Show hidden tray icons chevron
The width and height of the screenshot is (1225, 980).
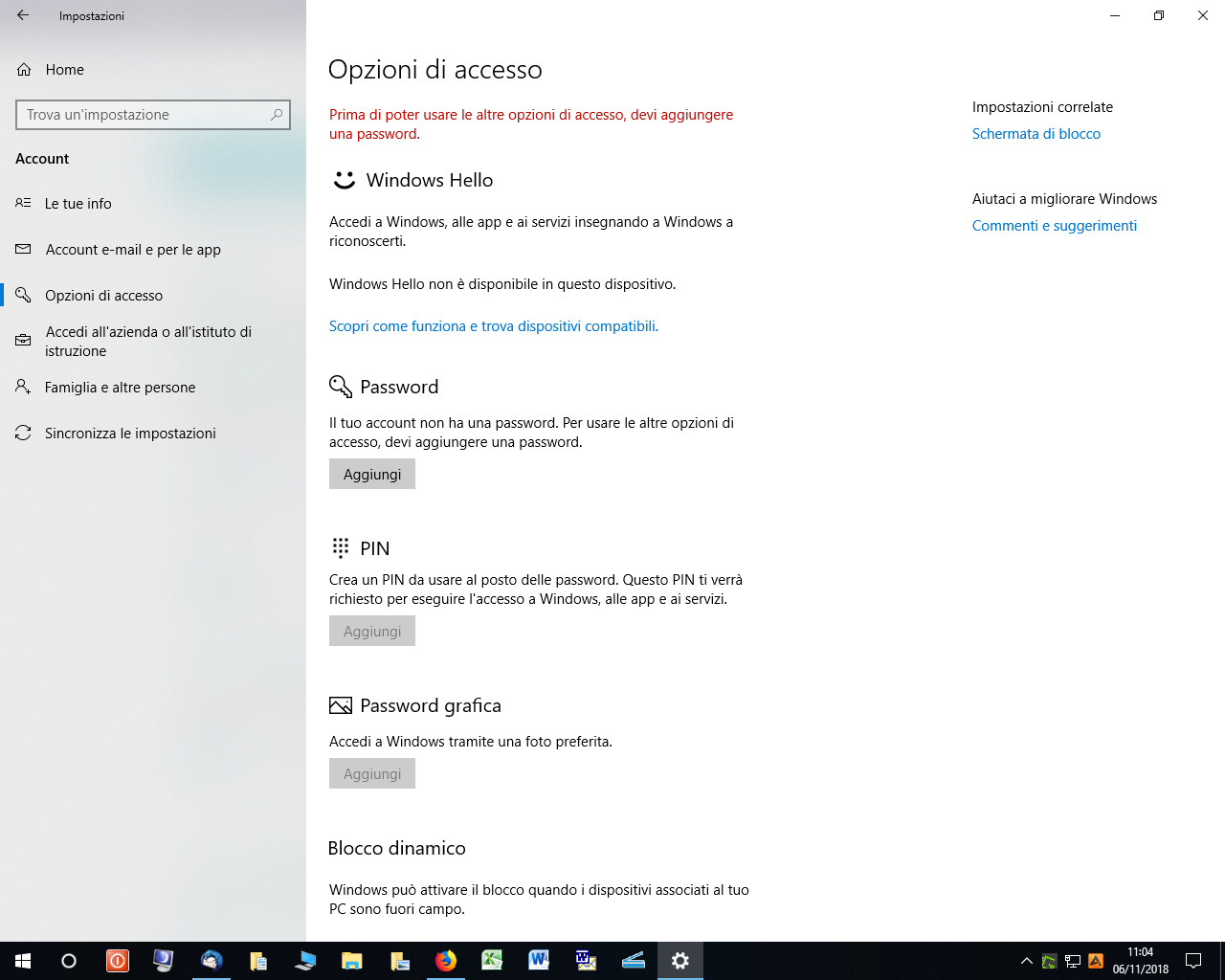1026,961
